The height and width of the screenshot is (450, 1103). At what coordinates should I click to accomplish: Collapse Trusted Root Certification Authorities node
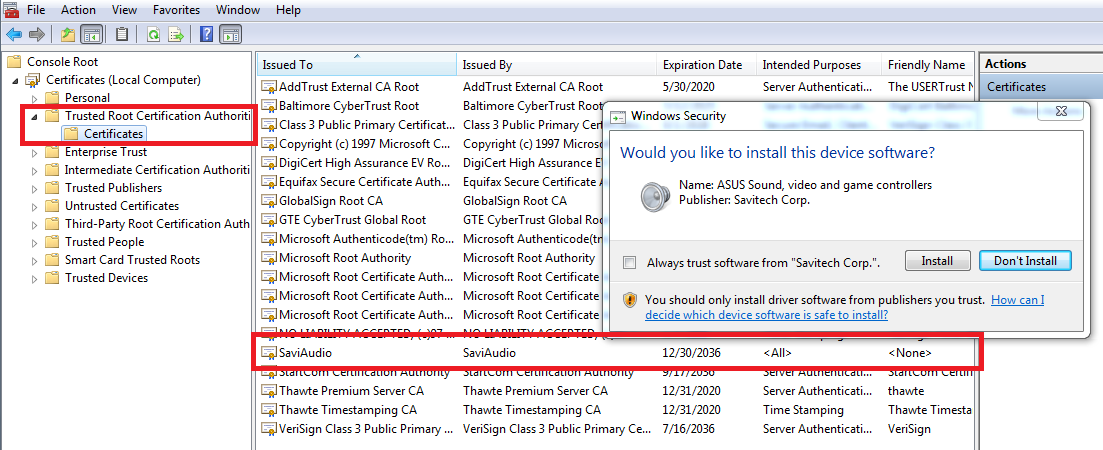pyautogui.click(x=34, y=115)
